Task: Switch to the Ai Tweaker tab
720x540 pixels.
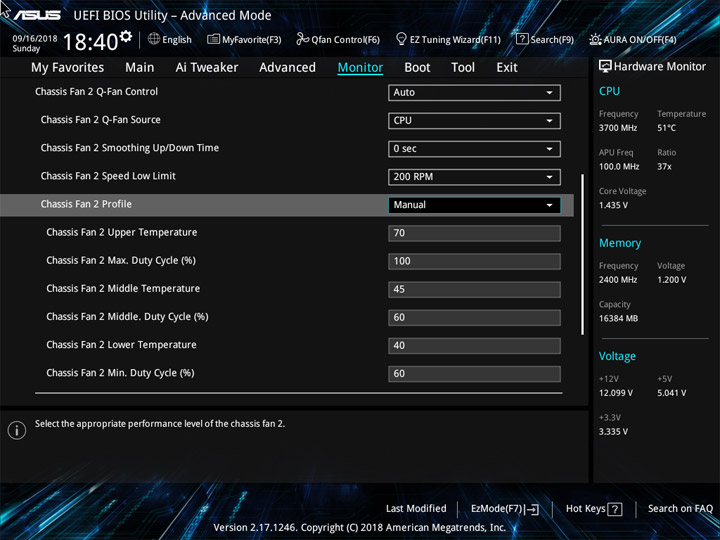Action: (x=207, y=68)
